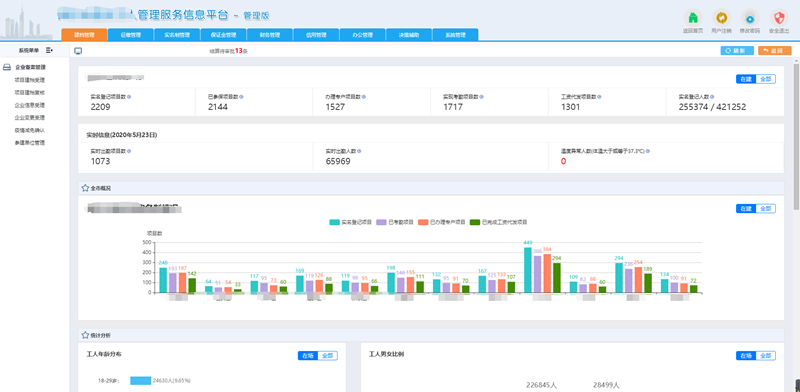Click the orange 返回 back button

click(774, 51)
